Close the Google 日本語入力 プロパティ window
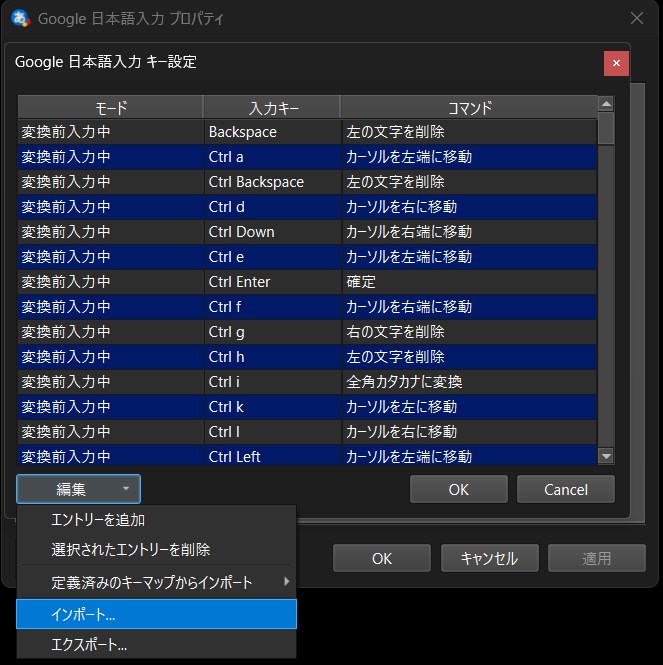The image size is (663, 665). pyautogui.click(x=637, y=19)
